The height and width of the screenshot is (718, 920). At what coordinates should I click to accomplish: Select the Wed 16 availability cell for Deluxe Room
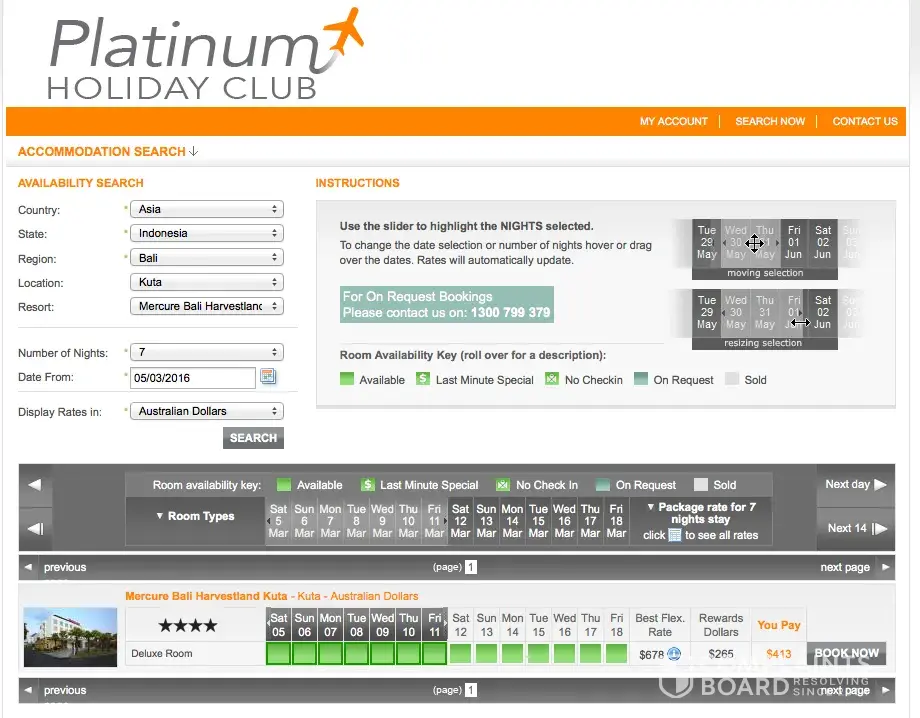(565, 654)
